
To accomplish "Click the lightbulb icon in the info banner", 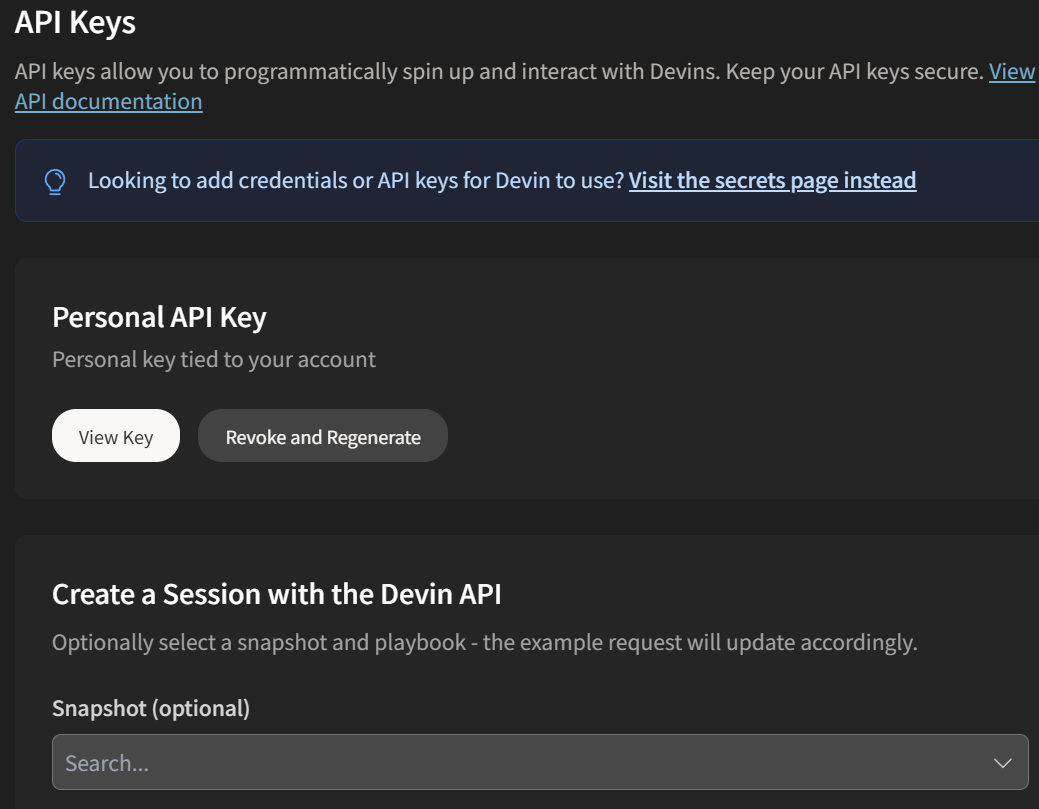I will 55,181.
